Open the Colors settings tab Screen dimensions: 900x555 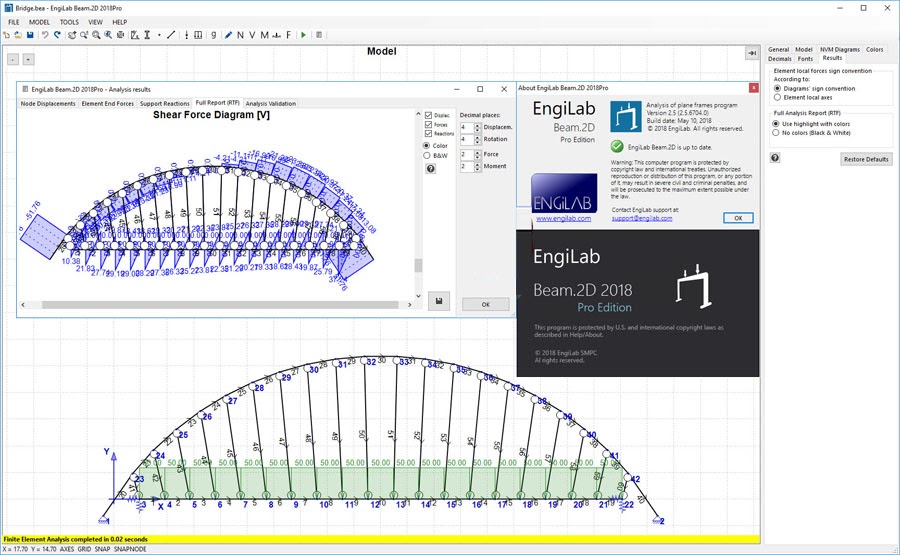click(874, 50)
